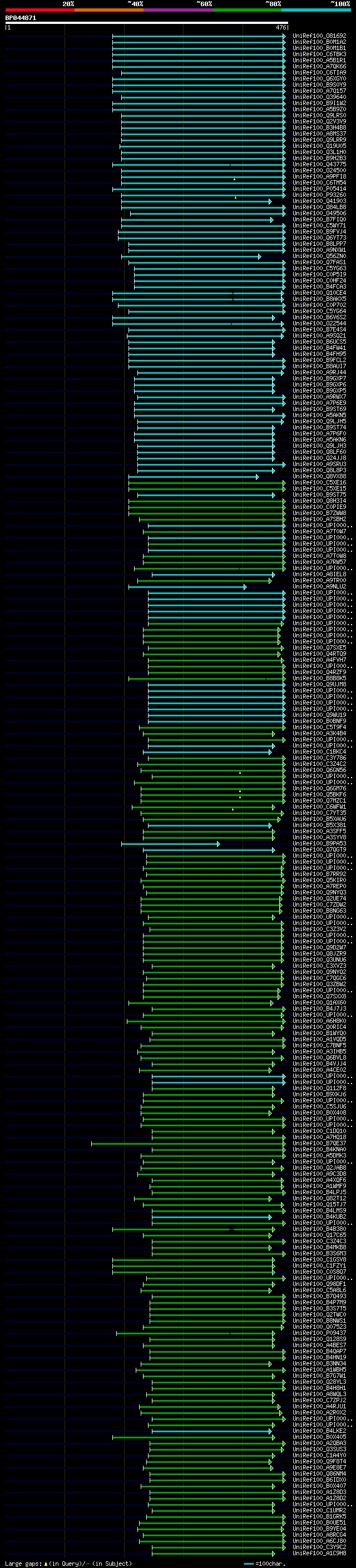Open hit UniRef100_O81692
The width and height of the screenshot is (356, 1568).
319,36
